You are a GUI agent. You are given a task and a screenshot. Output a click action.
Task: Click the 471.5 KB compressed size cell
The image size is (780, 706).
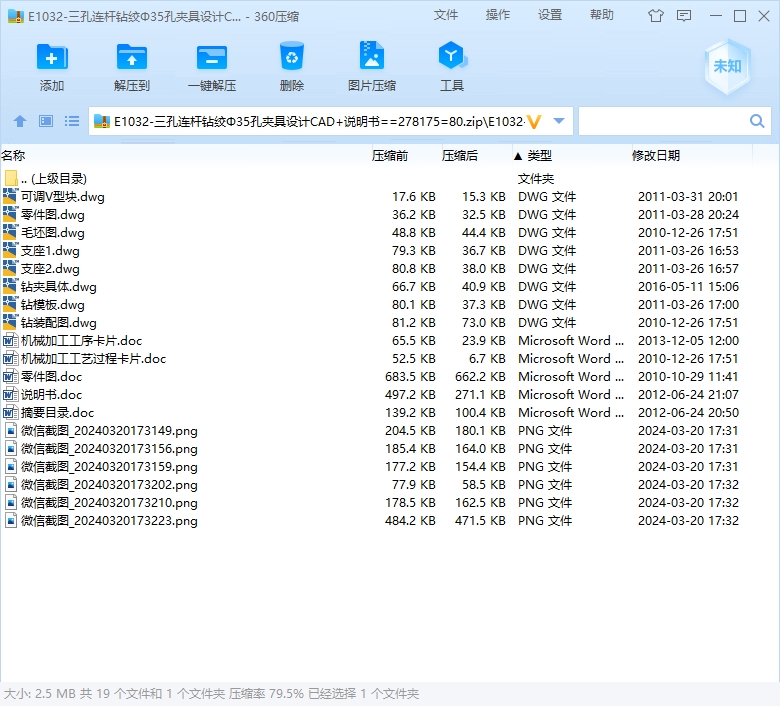coord(480,520)
